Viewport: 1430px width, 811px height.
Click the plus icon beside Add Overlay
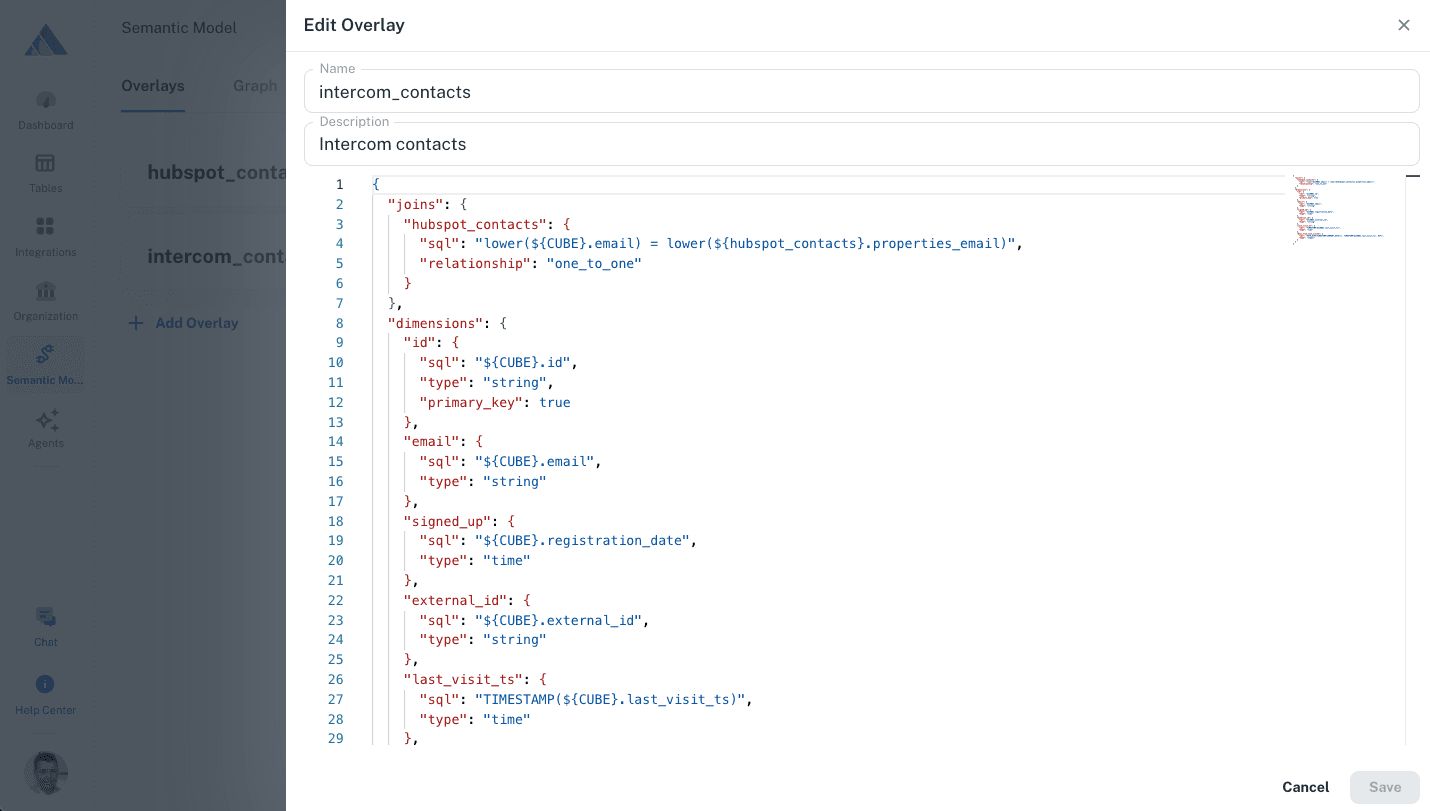pyautogui.click(x=136, y=323)
